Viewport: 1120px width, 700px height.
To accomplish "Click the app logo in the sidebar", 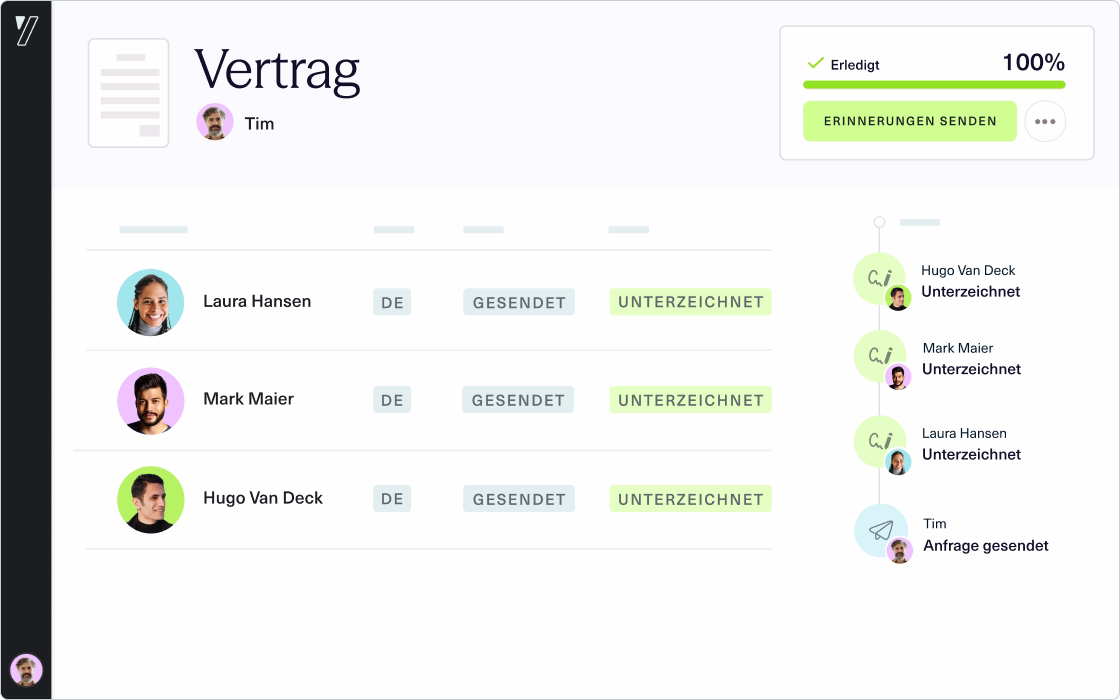I will pos(26,31).
